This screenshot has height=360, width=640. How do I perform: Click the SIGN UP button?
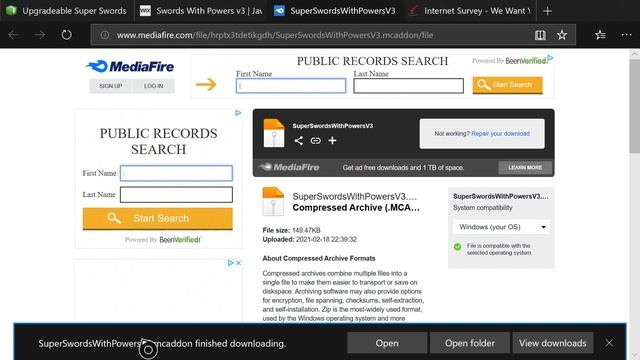pyautogui.click(x=111, y=86)
